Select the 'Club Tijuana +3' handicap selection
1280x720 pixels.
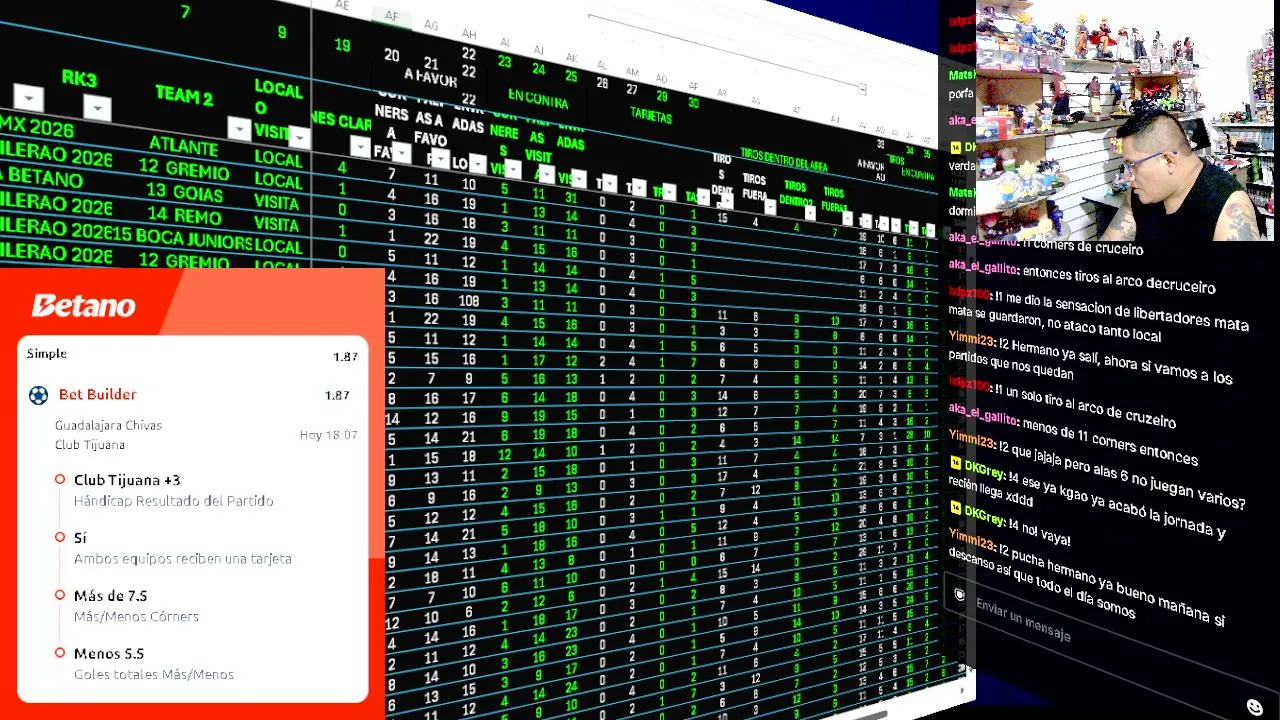coord(127,480)
